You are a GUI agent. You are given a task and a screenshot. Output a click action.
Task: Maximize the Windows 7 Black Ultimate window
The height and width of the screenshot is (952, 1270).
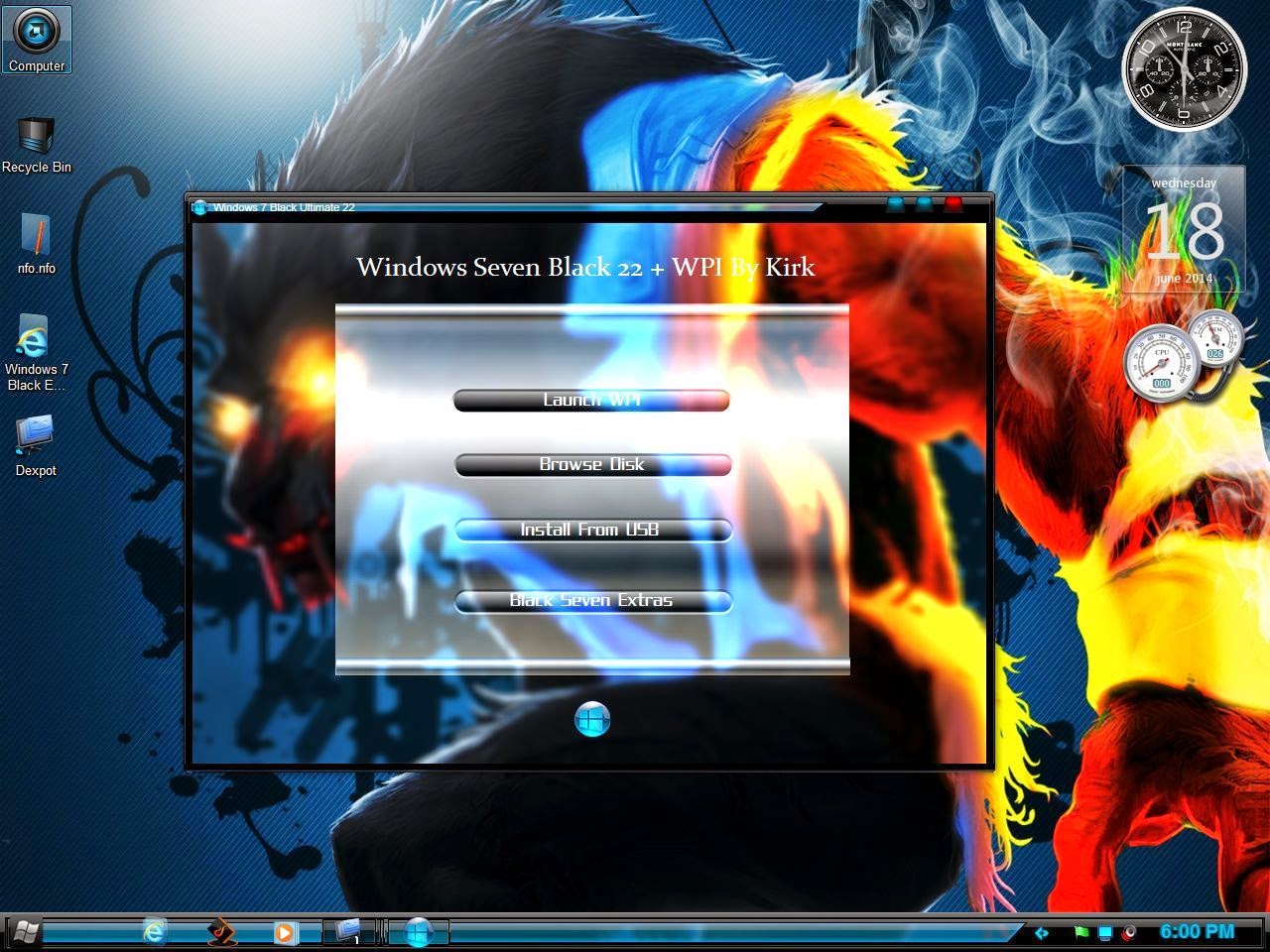(925, 205)
